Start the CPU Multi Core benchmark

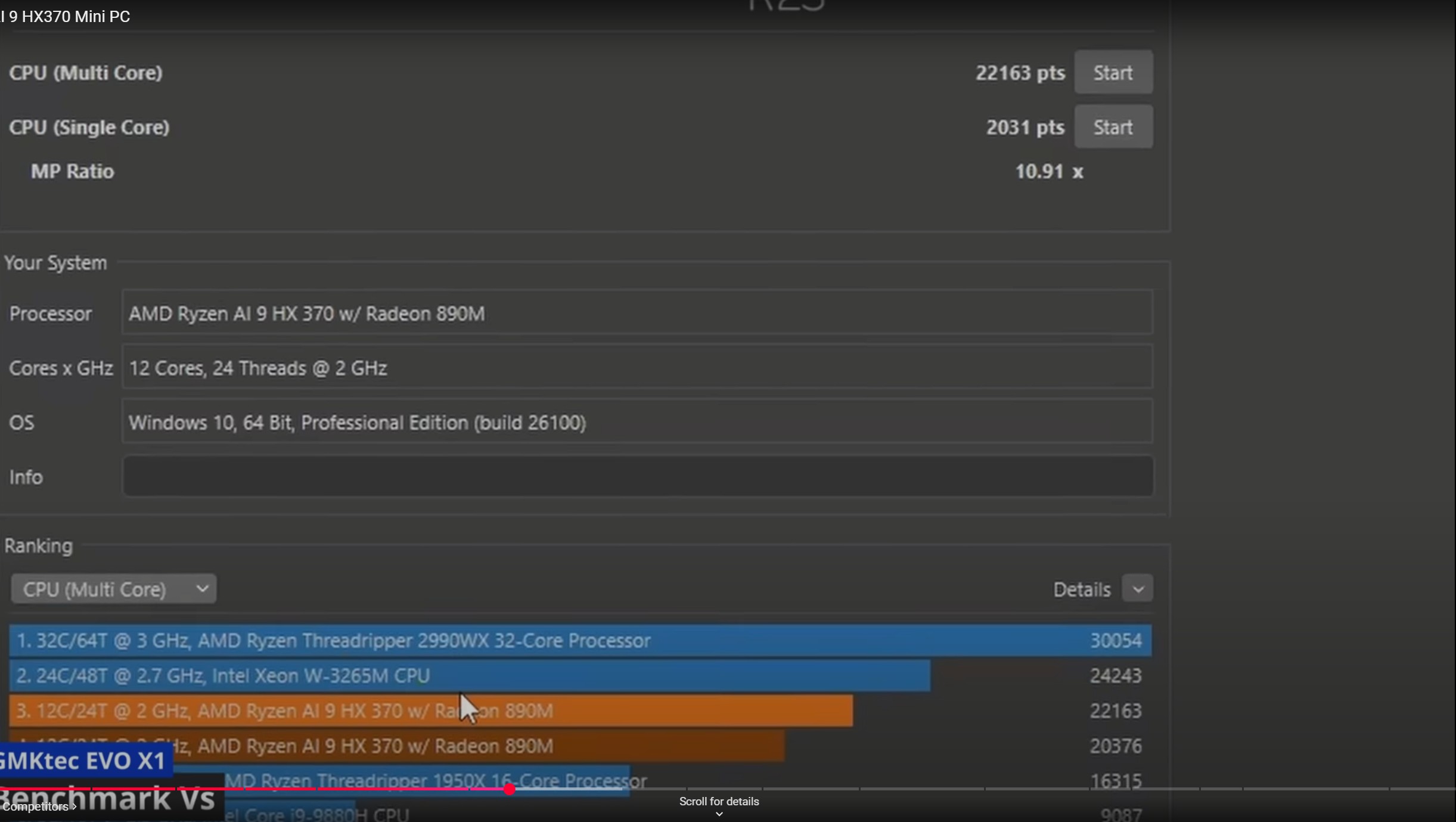point(1113,73)
